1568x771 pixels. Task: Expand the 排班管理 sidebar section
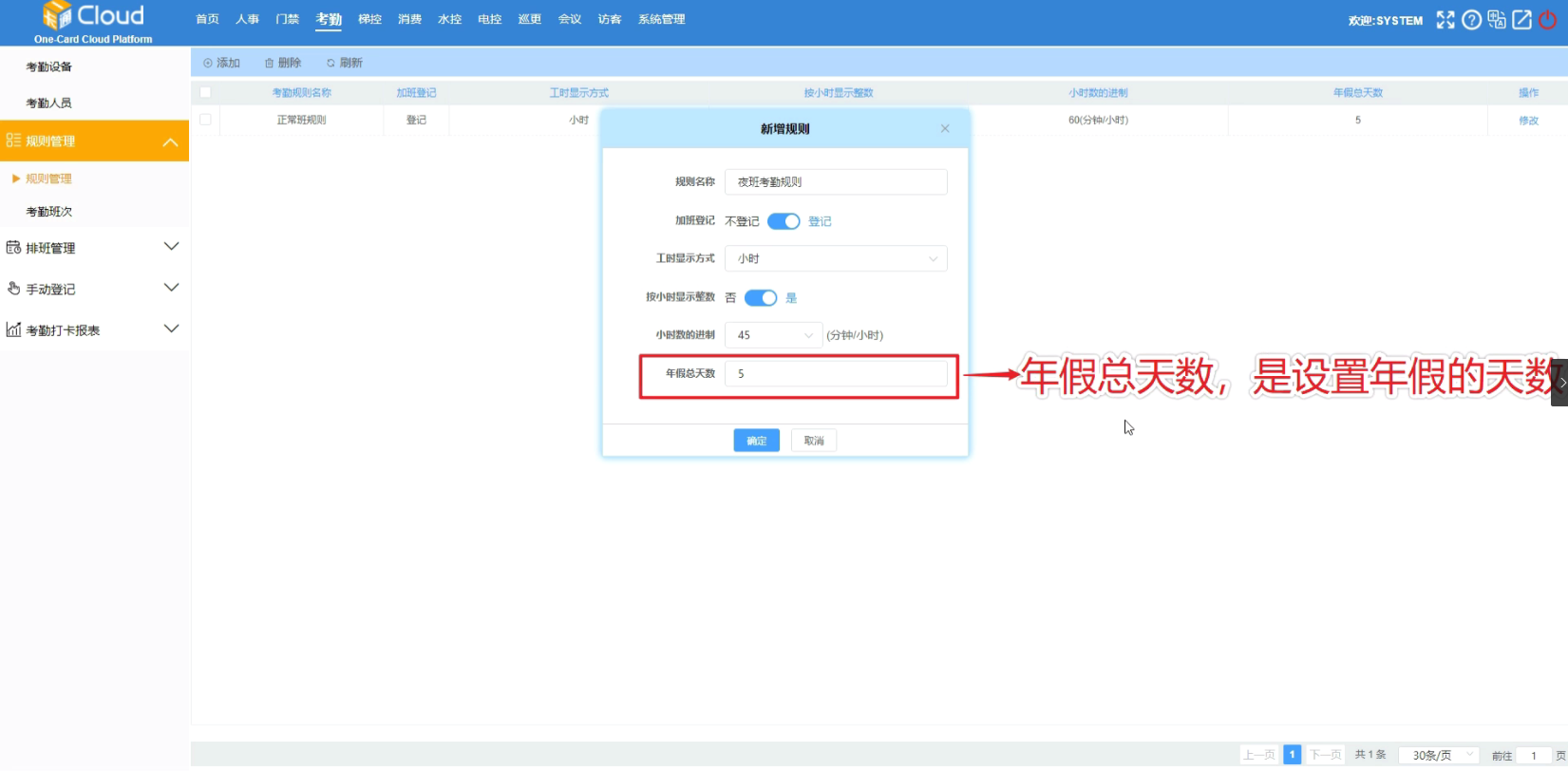point(94,248)
